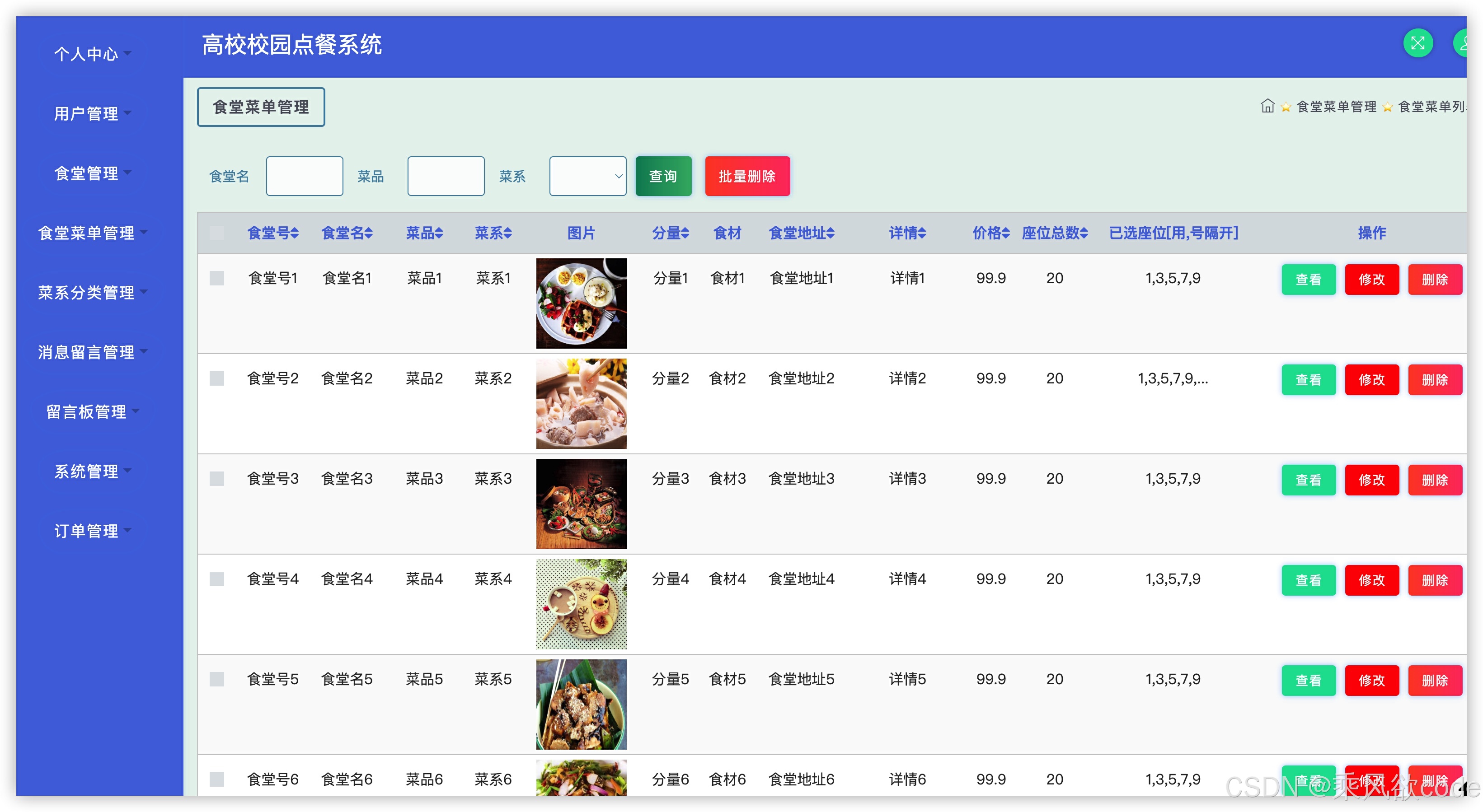Click the green fullscreen toggle icon

pos(1417,44)
